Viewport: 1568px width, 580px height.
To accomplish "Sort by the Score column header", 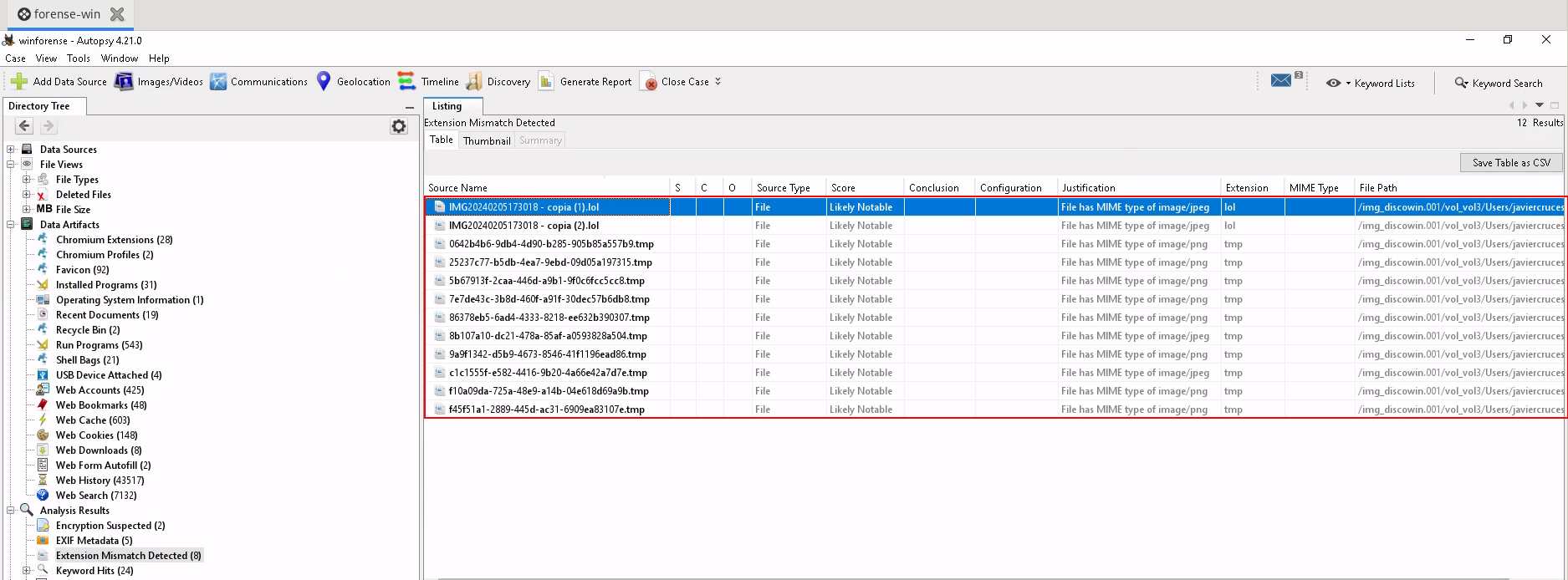I will tap(865, 188).
